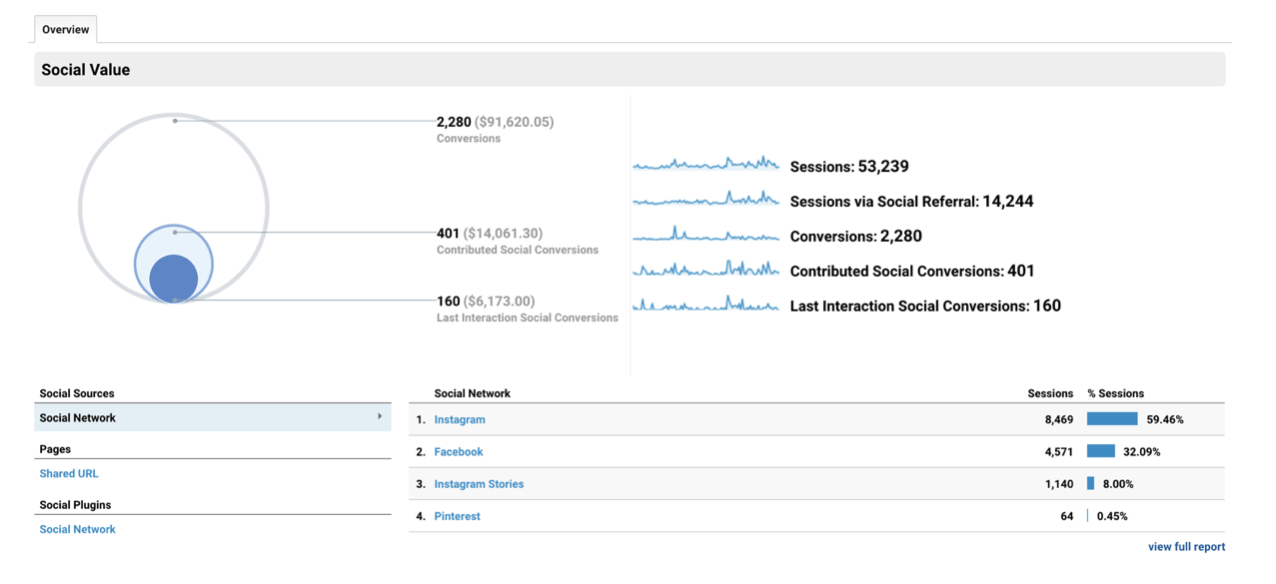Click the Last Interaction Social Conversions sparkline

coord(705,305)
